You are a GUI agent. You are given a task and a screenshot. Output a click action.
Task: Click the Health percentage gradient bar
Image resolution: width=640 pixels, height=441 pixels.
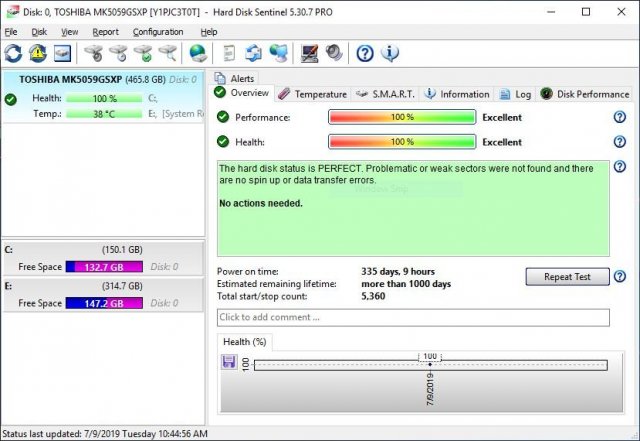[x=401, y=142]
